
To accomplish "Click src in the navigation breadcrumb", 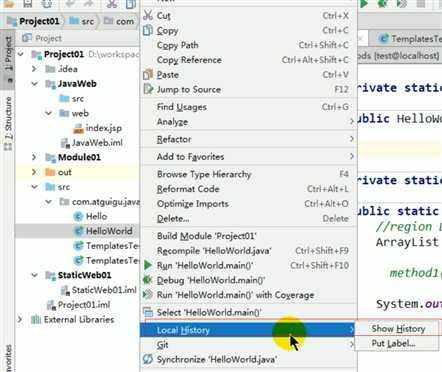I will coord(82,21).
